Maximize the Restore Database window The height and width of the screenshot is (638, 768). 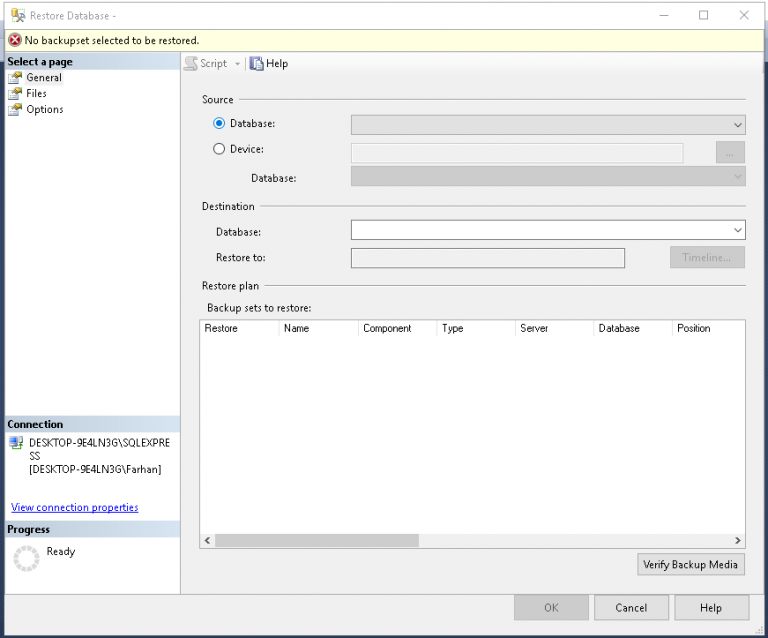coord(703,15)
